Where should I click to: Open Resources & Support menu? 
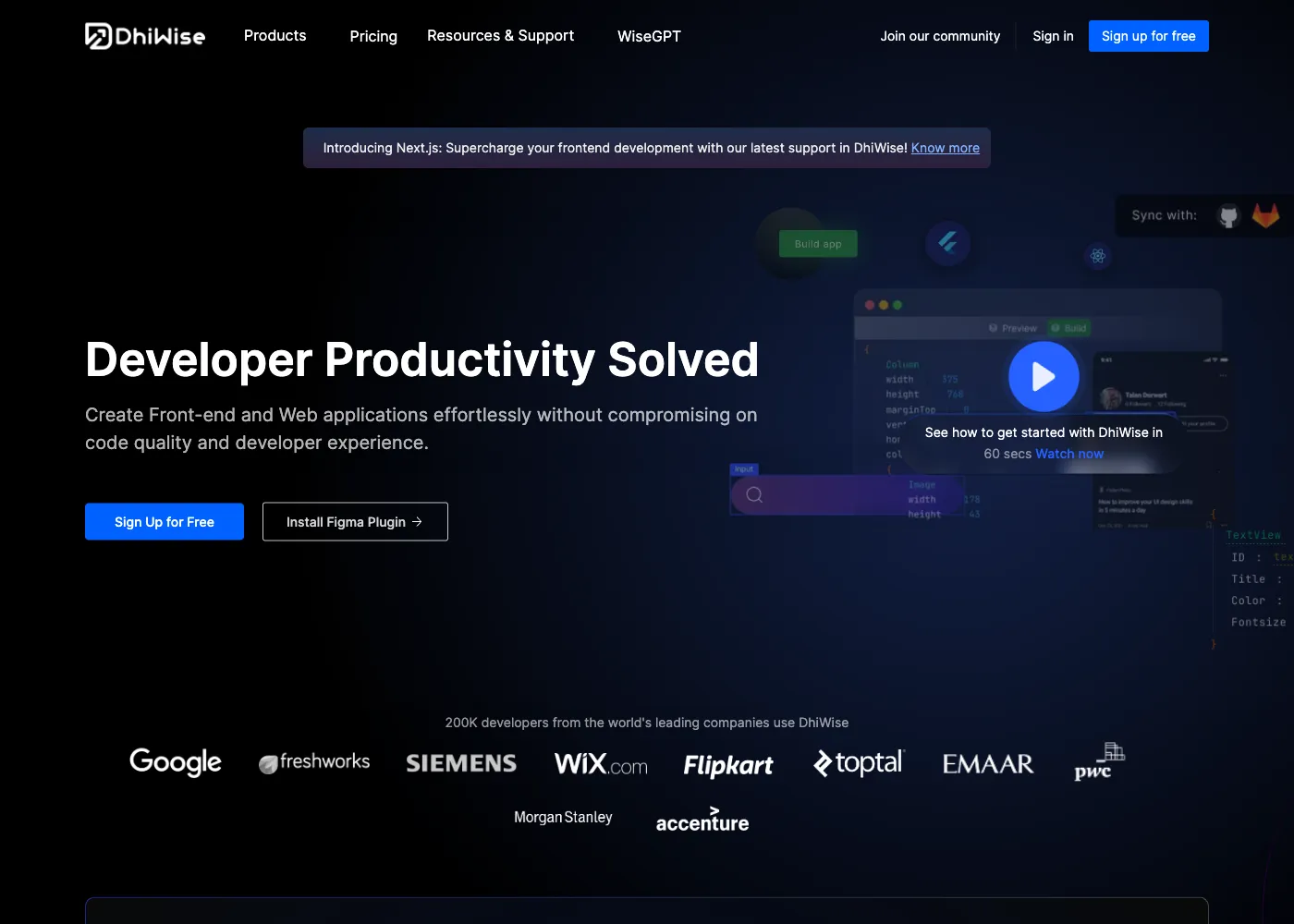click(x=500, y=35)
